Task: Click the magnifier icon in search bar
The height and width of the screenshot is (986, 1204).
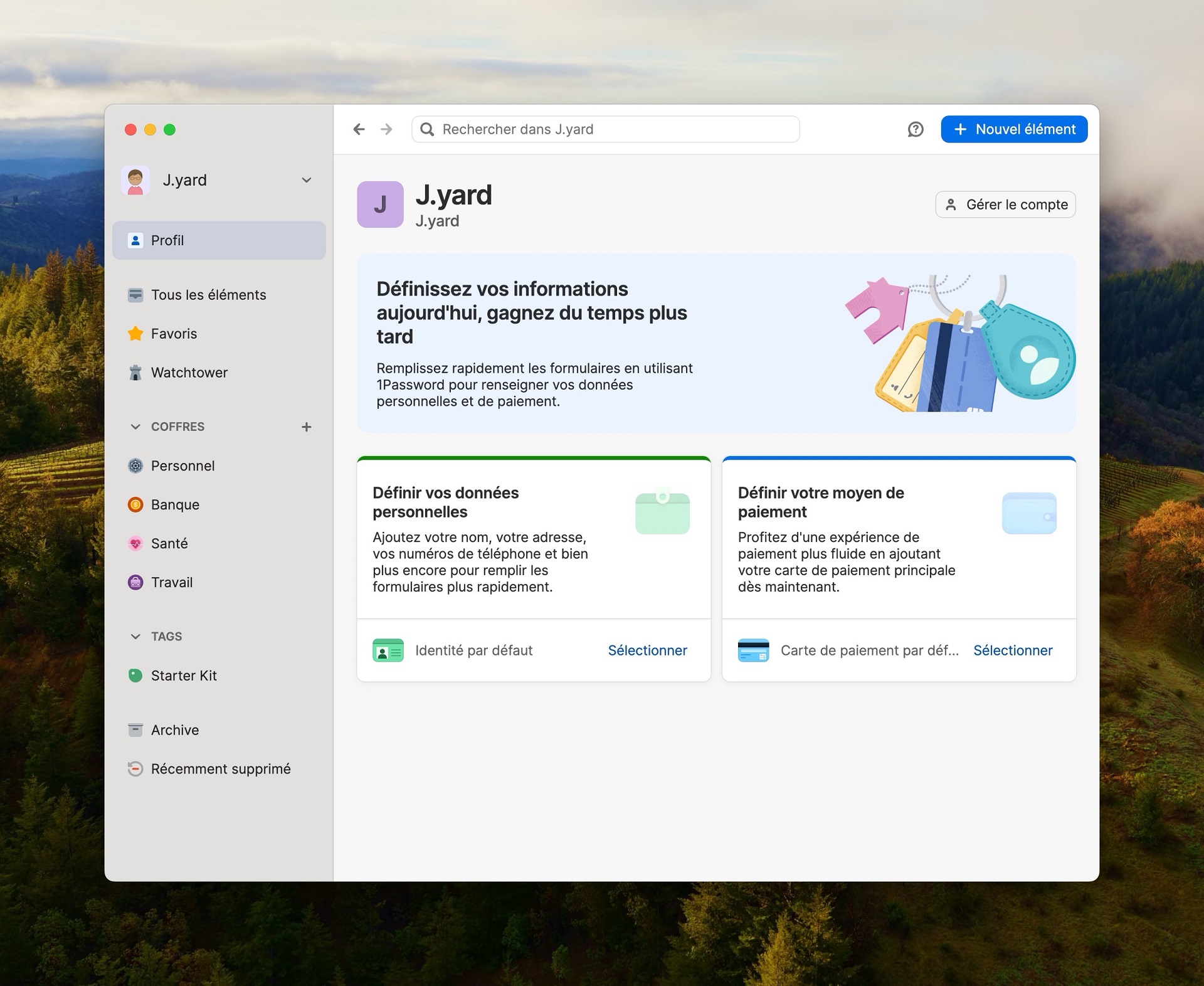Action: (427, 129)
